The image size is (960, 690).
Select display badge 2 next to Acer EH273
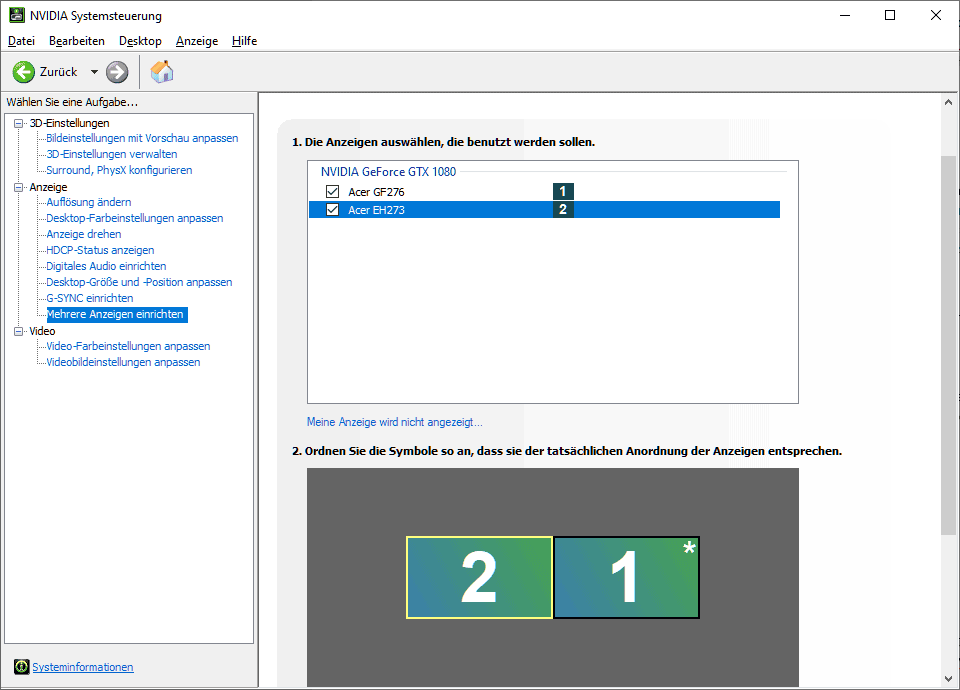click(563, 210)
